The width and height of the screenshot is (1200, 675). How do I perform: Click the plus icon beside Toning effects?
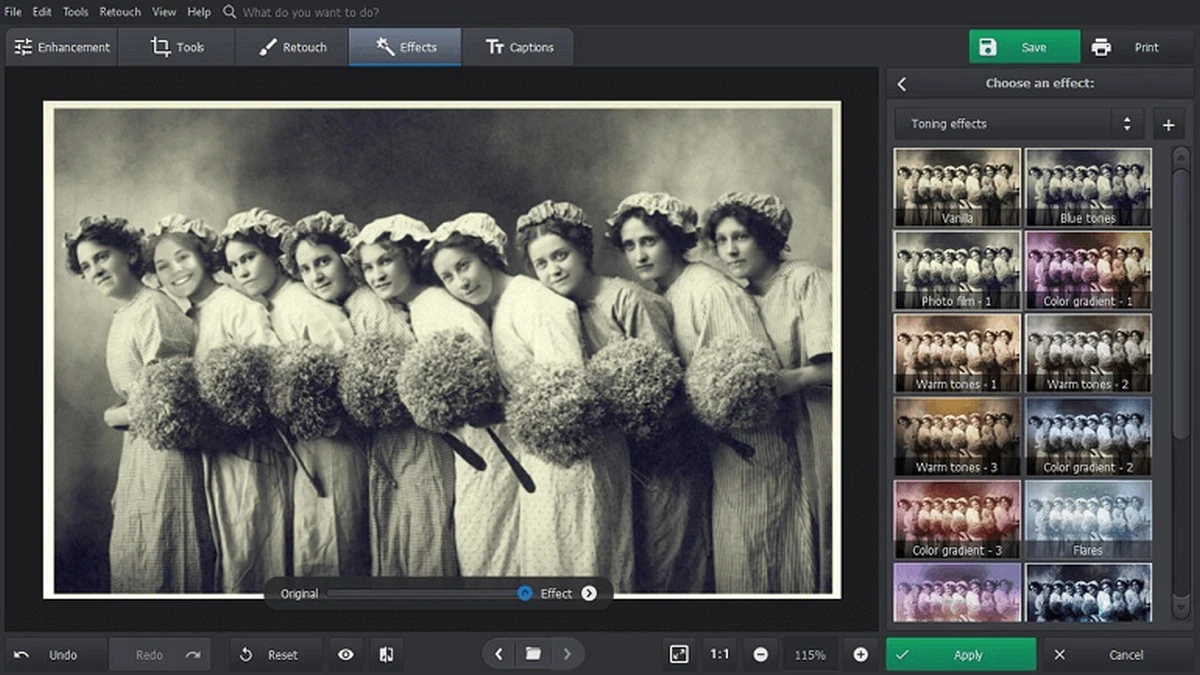1168,125
